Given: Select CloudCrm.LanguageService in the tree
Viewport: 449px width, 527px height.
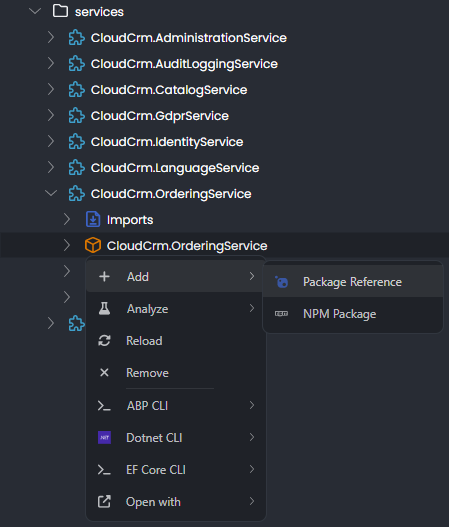Looking at the screenshot, I should pos(175,167).
